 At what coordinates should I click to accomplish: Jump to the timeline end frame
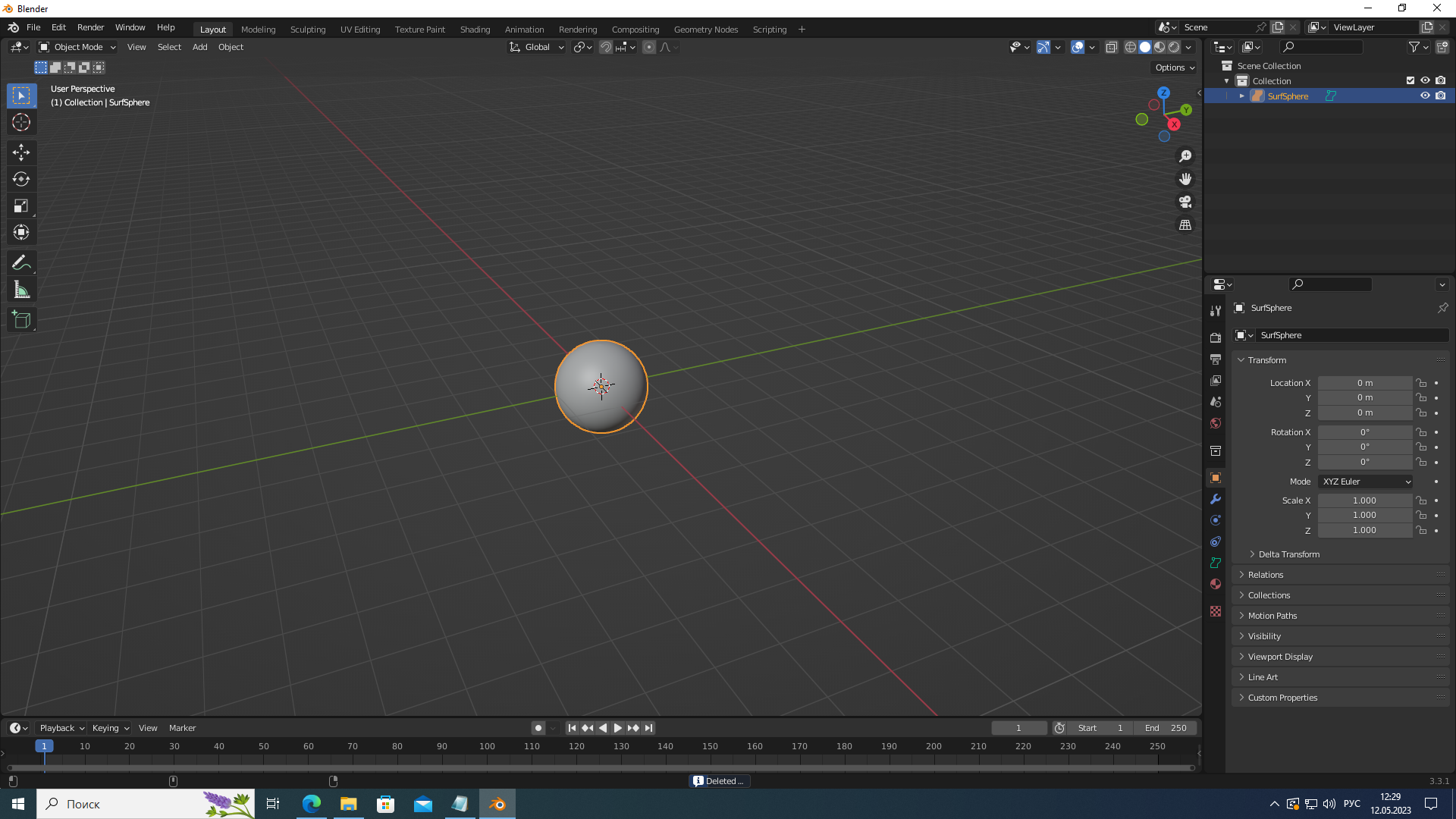648,728
